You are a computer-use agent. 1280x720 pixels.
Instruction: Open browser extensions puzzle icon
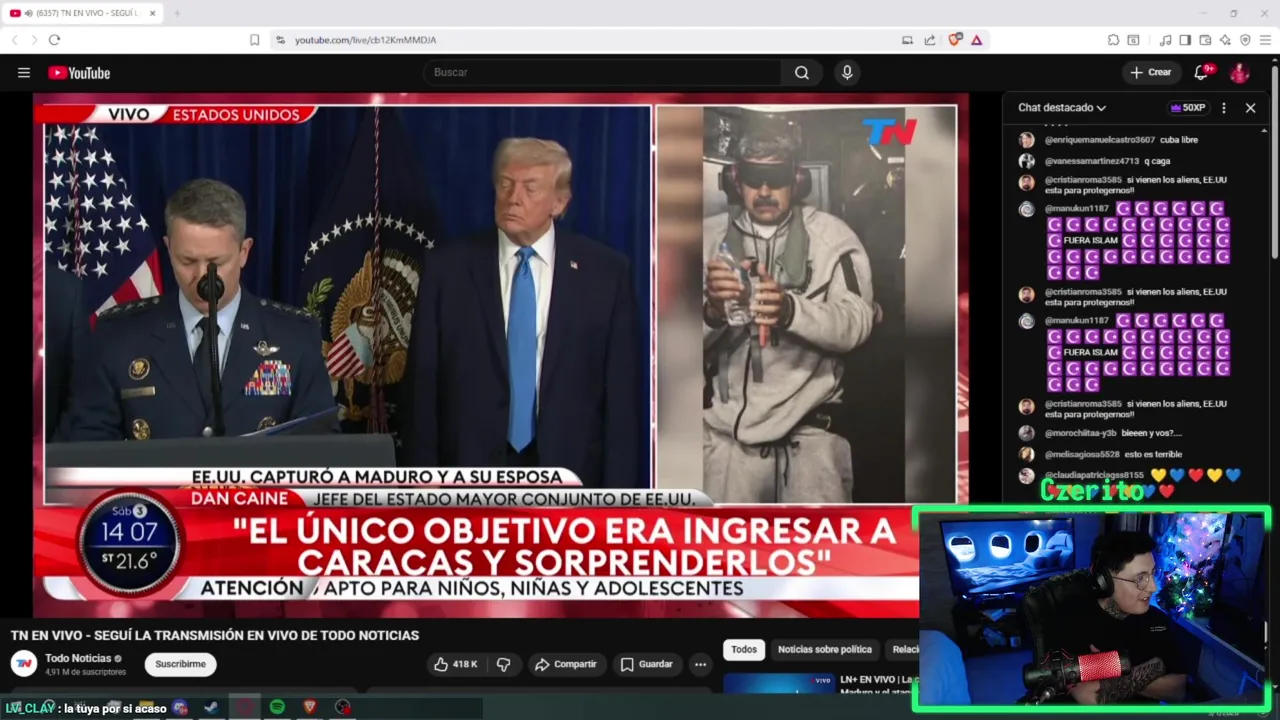click(1113, 40)
